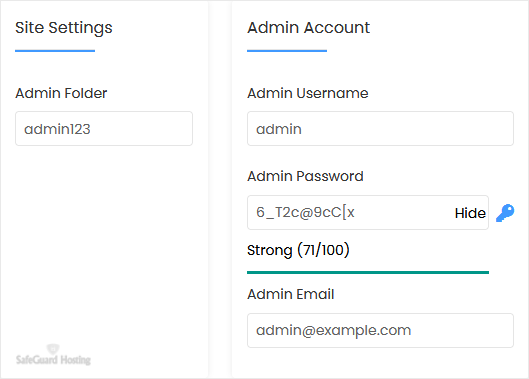Open the SafeGuard Hosting watermark text
The height and width of the screenshot is (379, 529).
click(x=53, y=360)
